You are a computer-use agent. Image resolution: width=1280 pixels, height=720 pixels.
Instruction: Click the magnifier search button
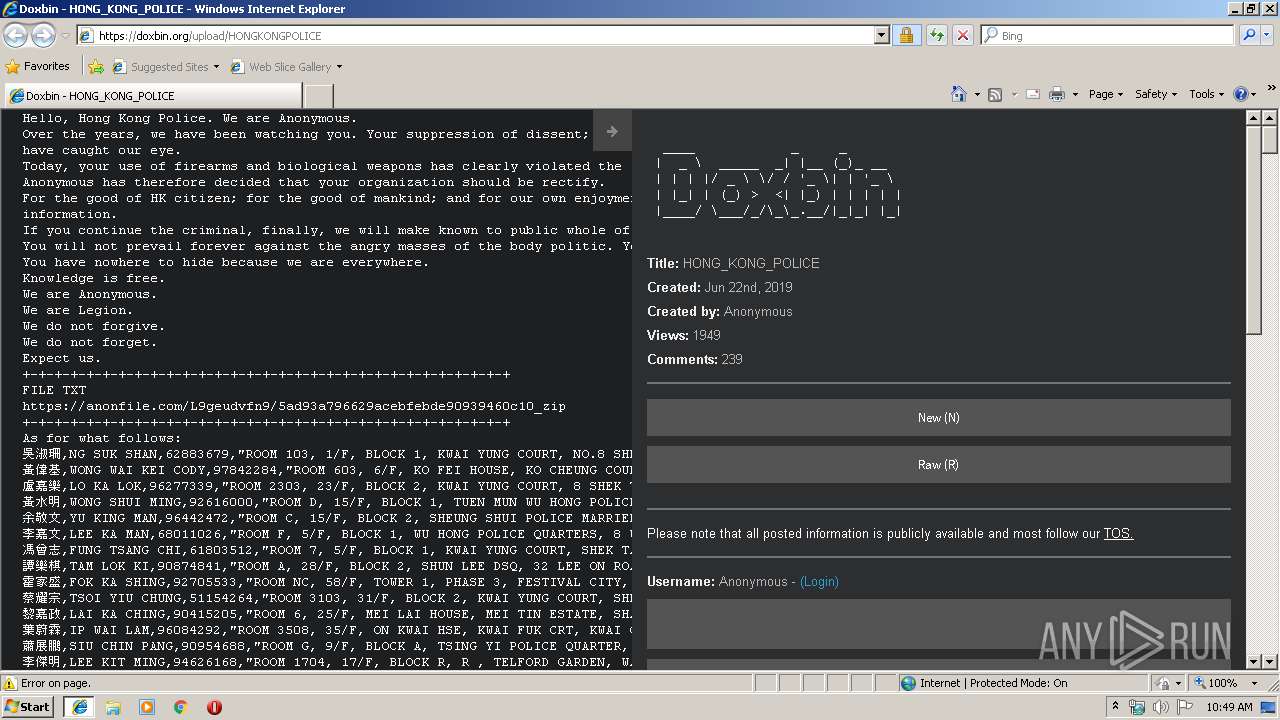[x=1249, y=35]
